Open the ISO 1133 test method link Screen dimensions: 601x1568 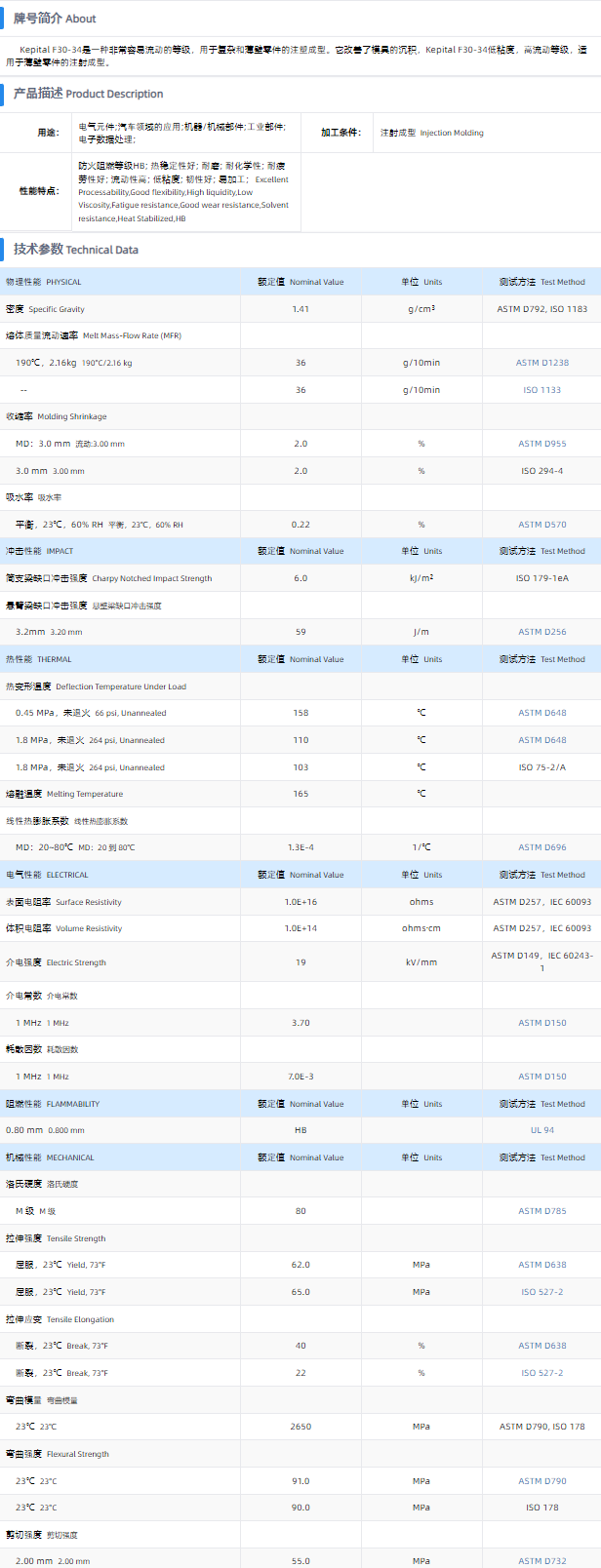coord(542,390)
